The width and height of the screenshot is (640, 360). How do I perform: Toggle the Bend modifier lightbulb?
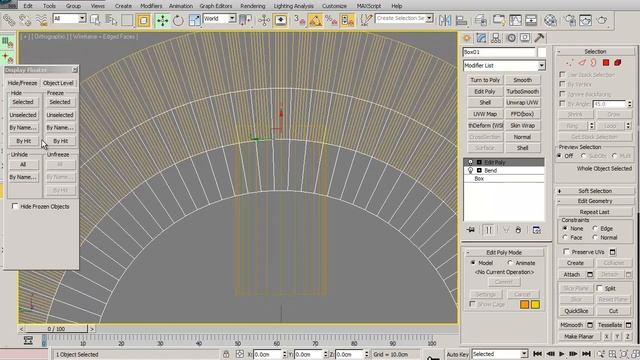pyautogui.click(x=470, y=170)
